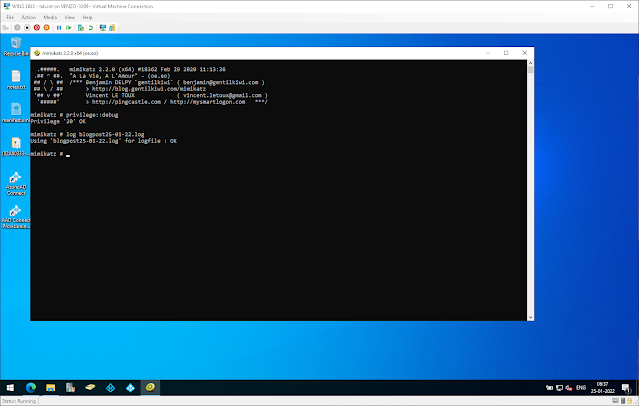This screenshot has width=639, height=406.
Task: Open the Media menu
Action: tap(50, 17)
